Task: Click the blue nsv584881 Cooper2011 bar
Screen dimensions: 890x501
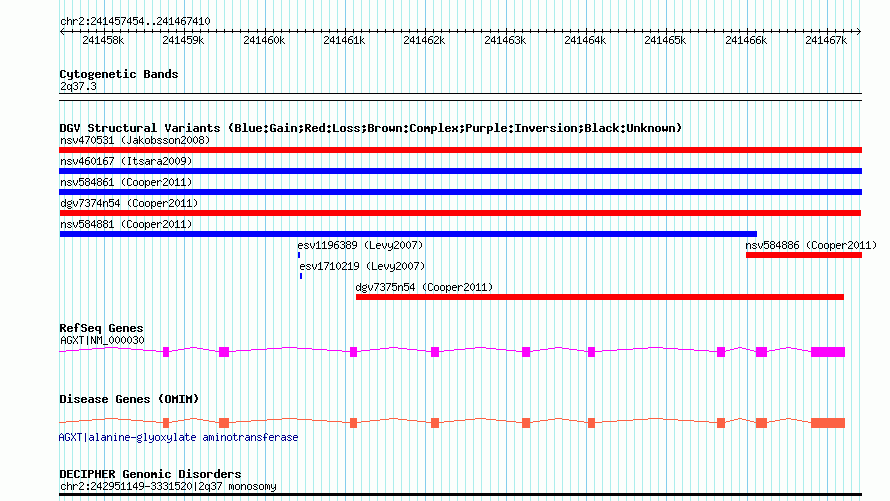Action: click(x=408, y=234)
